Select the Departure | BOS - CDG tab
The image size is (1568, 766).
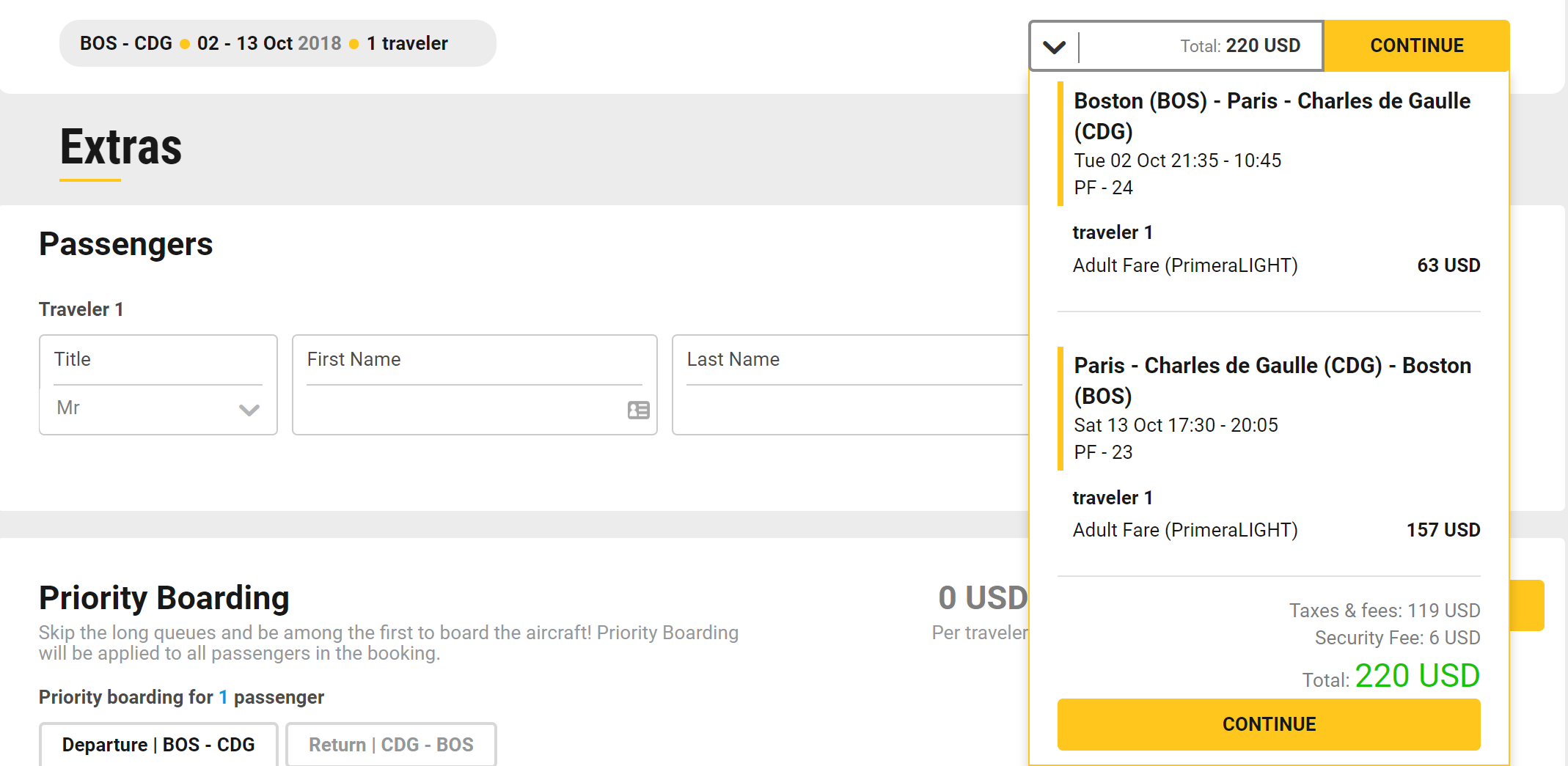[158, 745]
